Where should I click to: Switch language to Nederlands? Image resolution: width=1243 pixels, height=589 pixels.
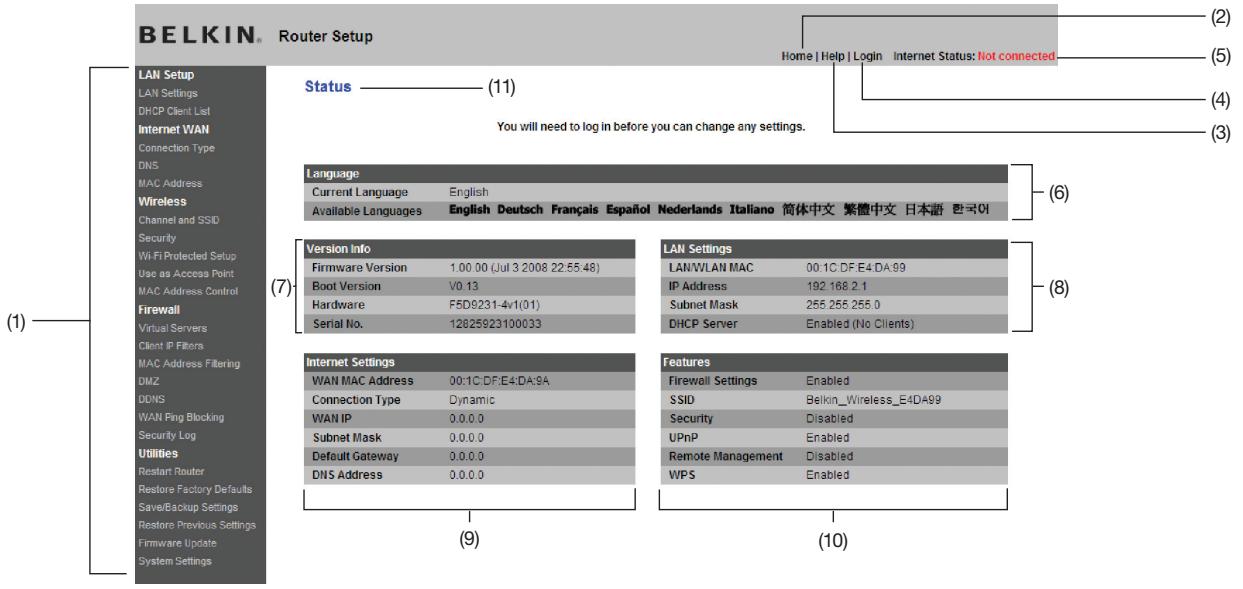[x=691, y=210]
